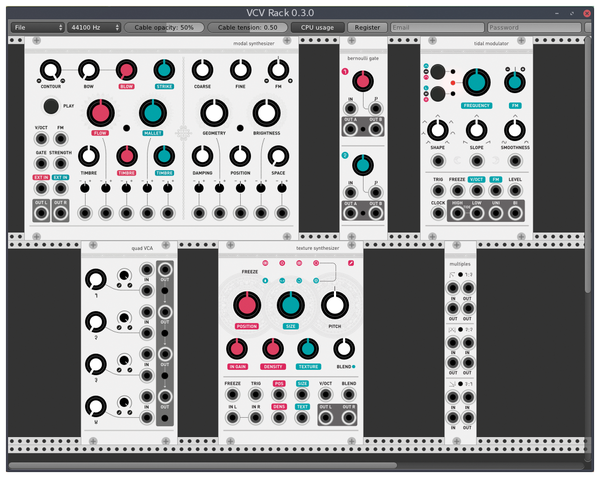Adjust the Cable tension slider
The height and width of the screenshot is (478, 600).
[x=248, y=28]
